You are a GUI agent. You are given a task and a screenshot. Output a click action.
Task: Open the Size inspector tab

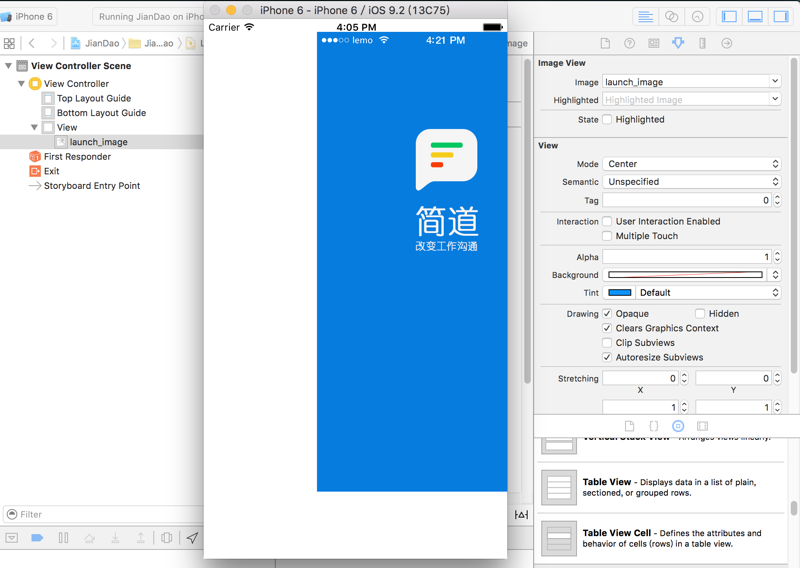(x=703, y=43)
